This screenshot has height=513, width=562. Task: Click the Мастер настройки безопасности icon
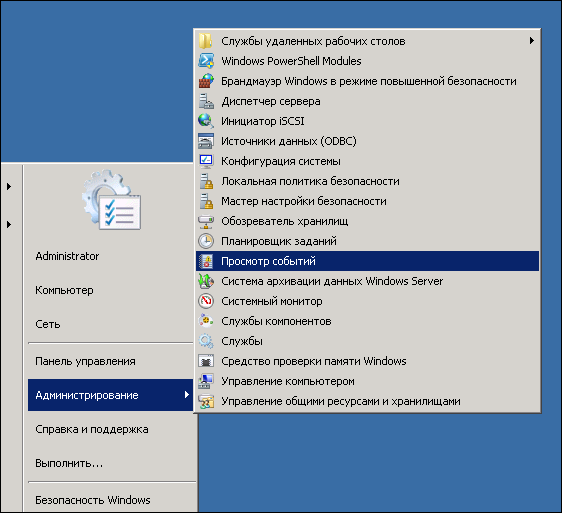(206, 201)
